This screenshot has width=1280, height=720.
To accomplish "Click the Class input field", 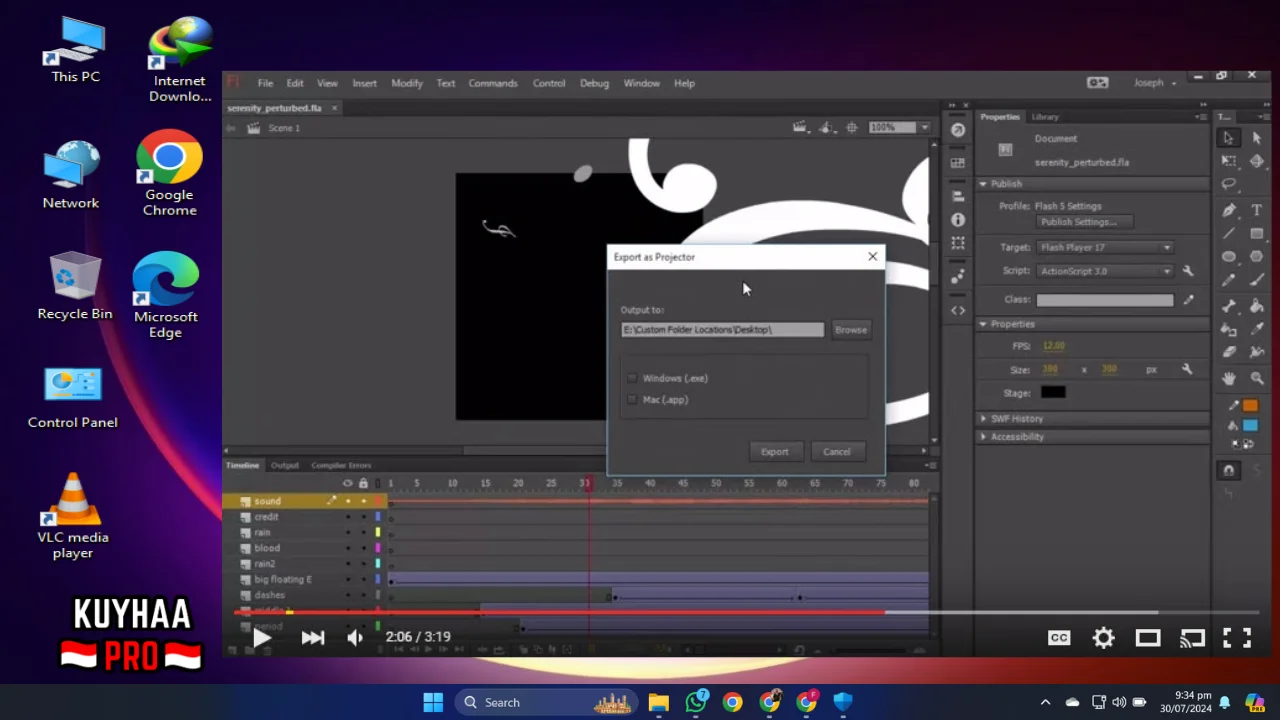I will [1105, 300].
